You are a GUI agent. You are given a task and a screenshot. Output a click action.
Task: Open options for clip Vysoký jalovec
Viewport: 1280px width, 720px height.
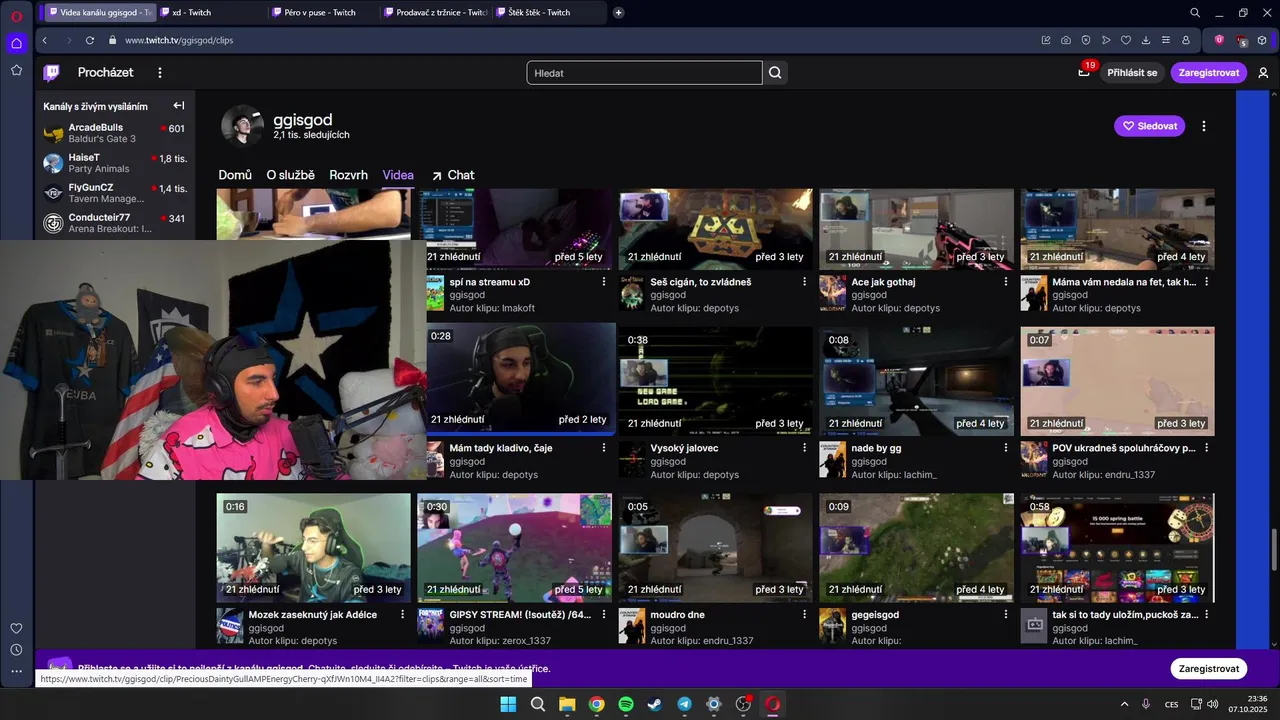coord(805,448)
